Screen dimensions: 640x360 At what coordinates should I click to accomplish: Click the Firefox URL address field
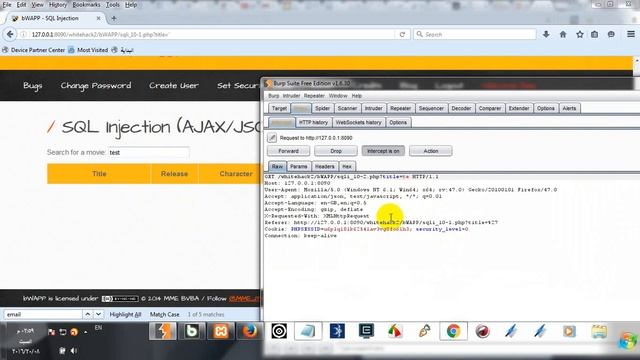point(212,34)
